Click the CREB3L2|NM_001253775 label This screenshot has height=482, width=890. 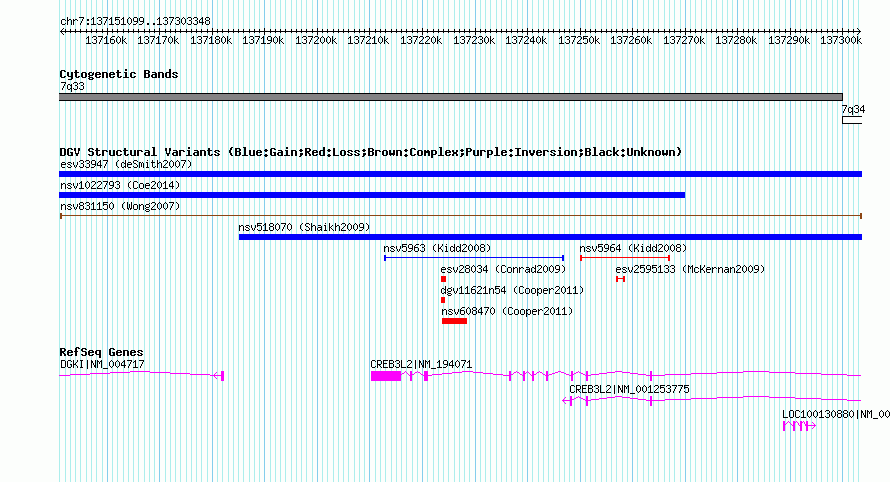[x=629, y=389]
